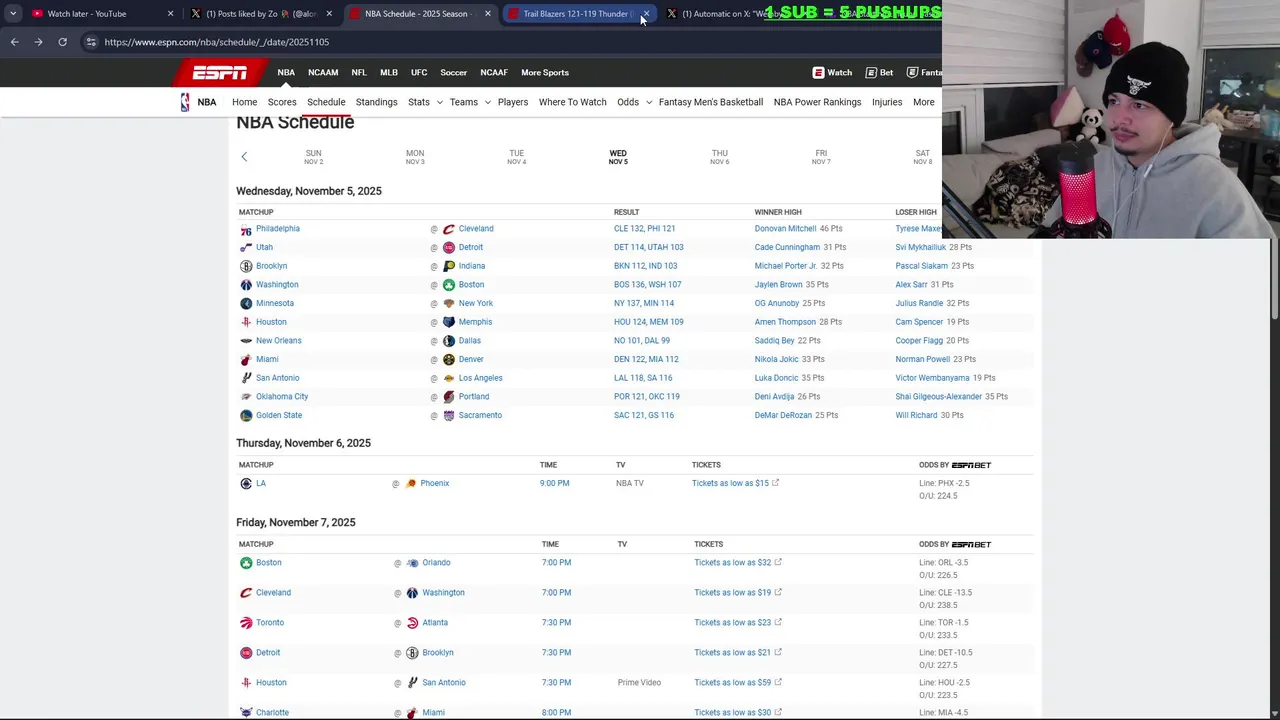Click the browser address bar URL
Viewport: 1280px width, 720px height.
point(216,42)
